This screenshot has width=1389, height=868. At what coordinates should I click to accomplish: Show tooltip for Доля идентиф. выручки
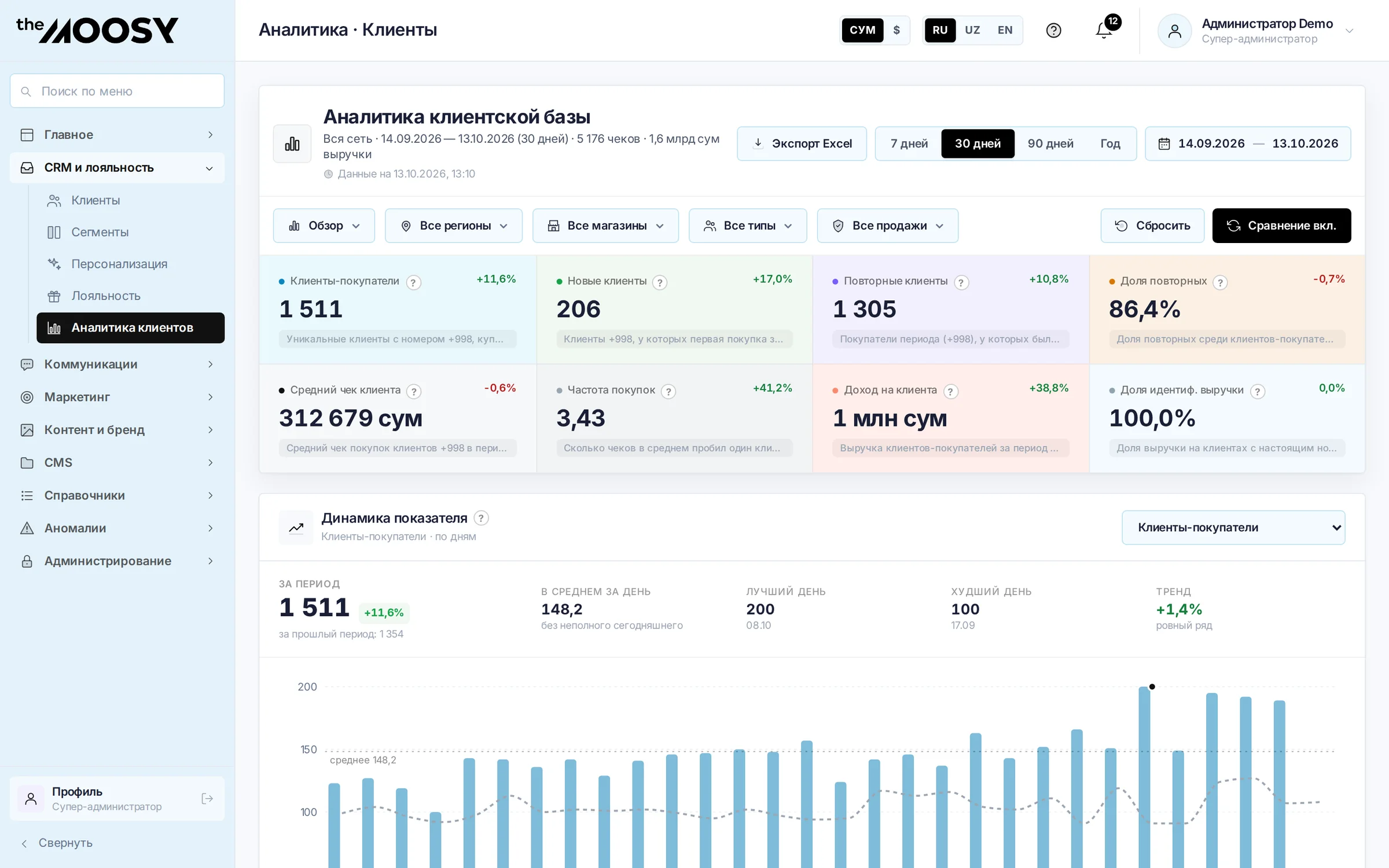(1257, 391)
